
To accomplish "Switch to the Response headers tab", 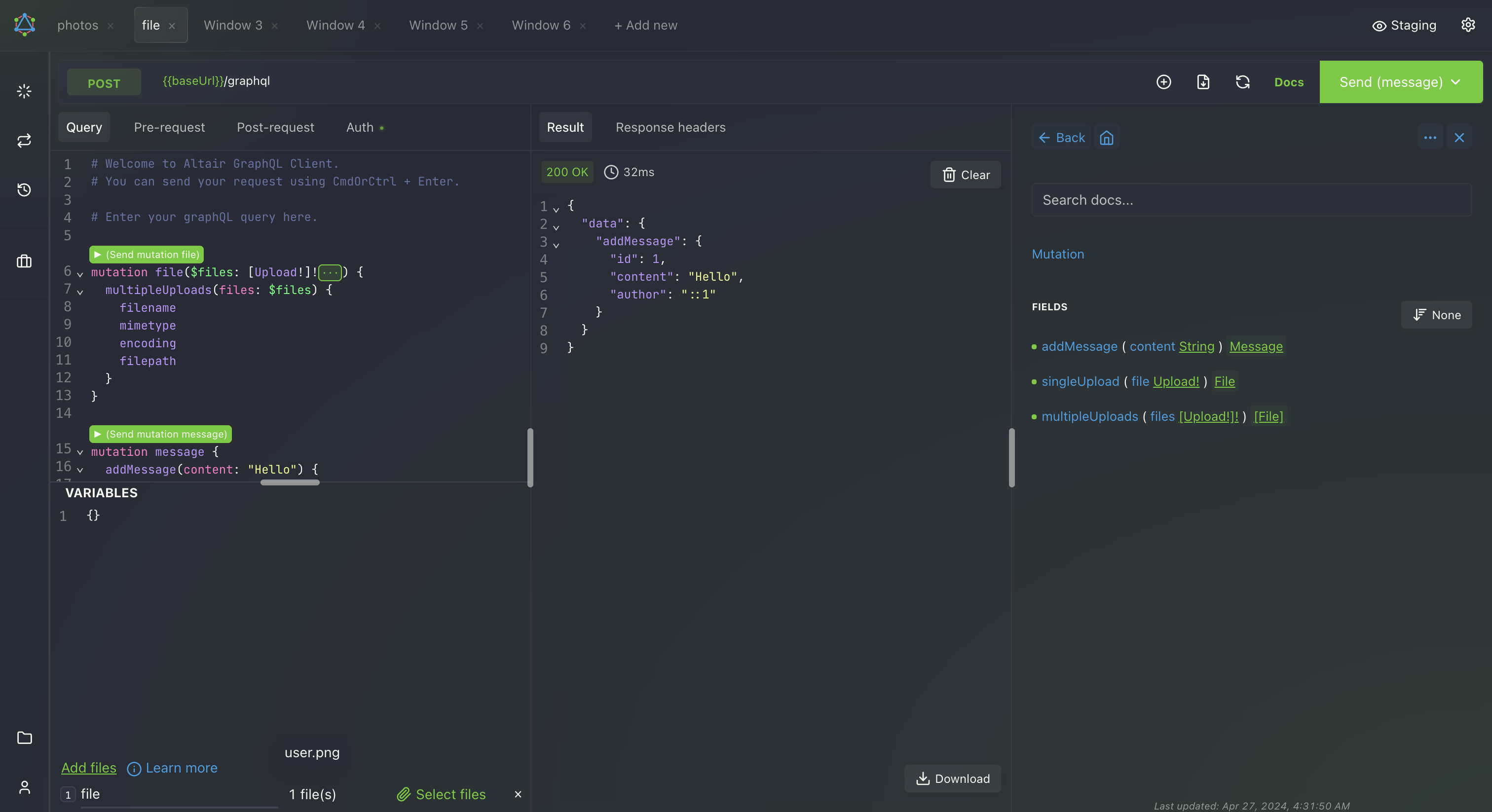I will [670, 127].
